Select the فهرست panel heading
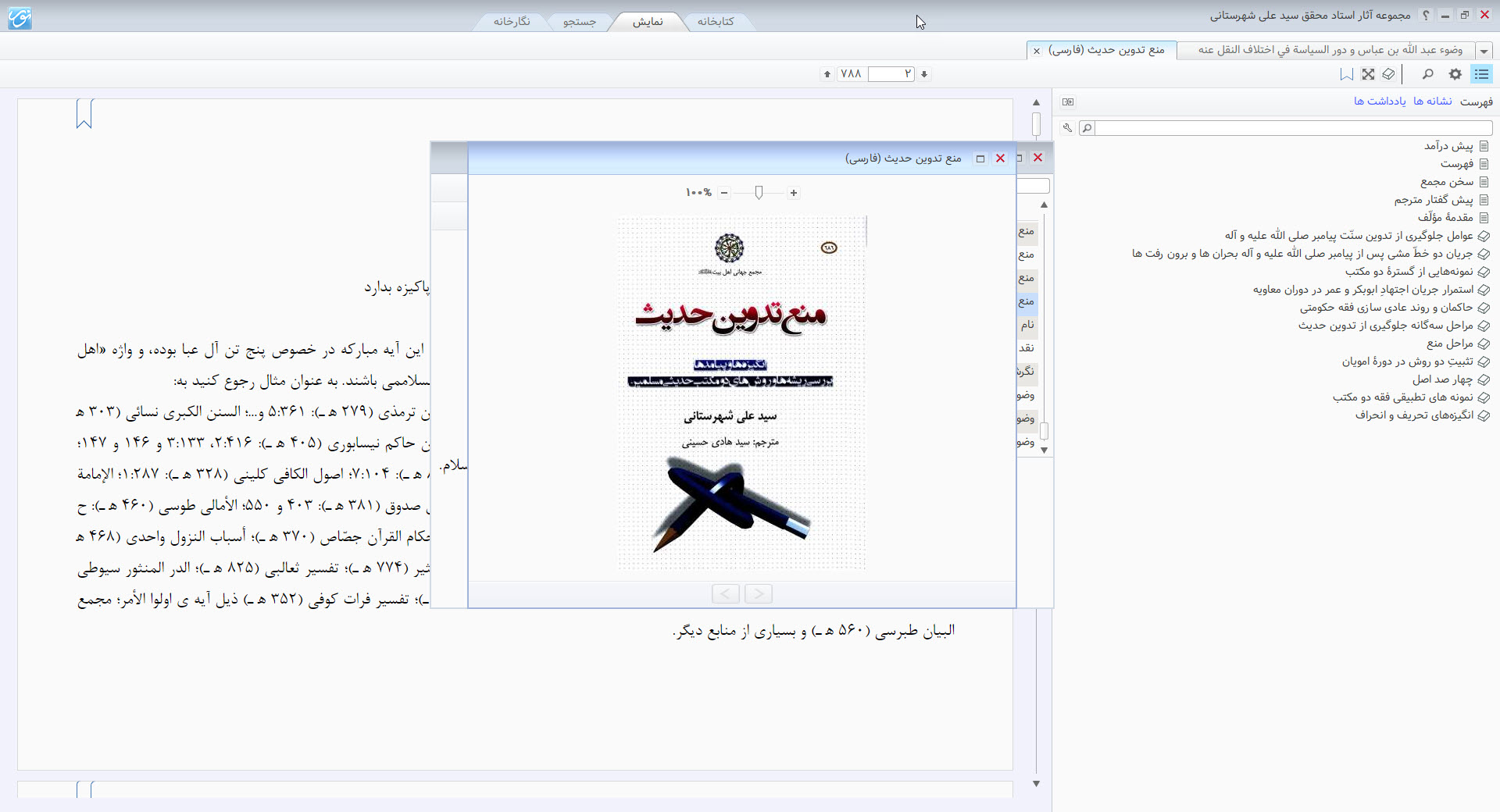The image size is (1500, 812). [x=1477, y=101]
